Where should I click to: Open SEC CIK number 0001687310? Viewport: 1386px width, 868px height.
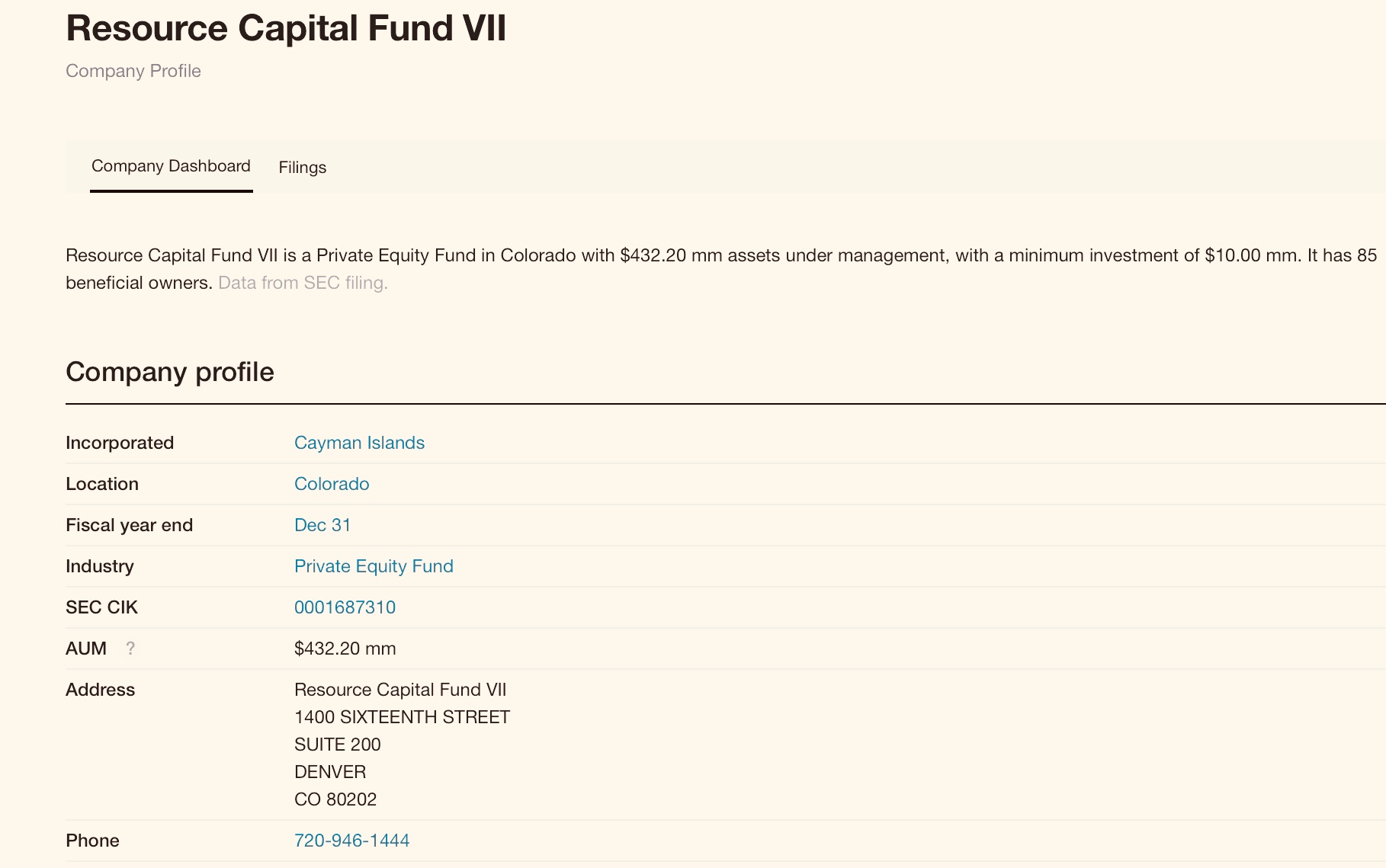coord(345,607)
